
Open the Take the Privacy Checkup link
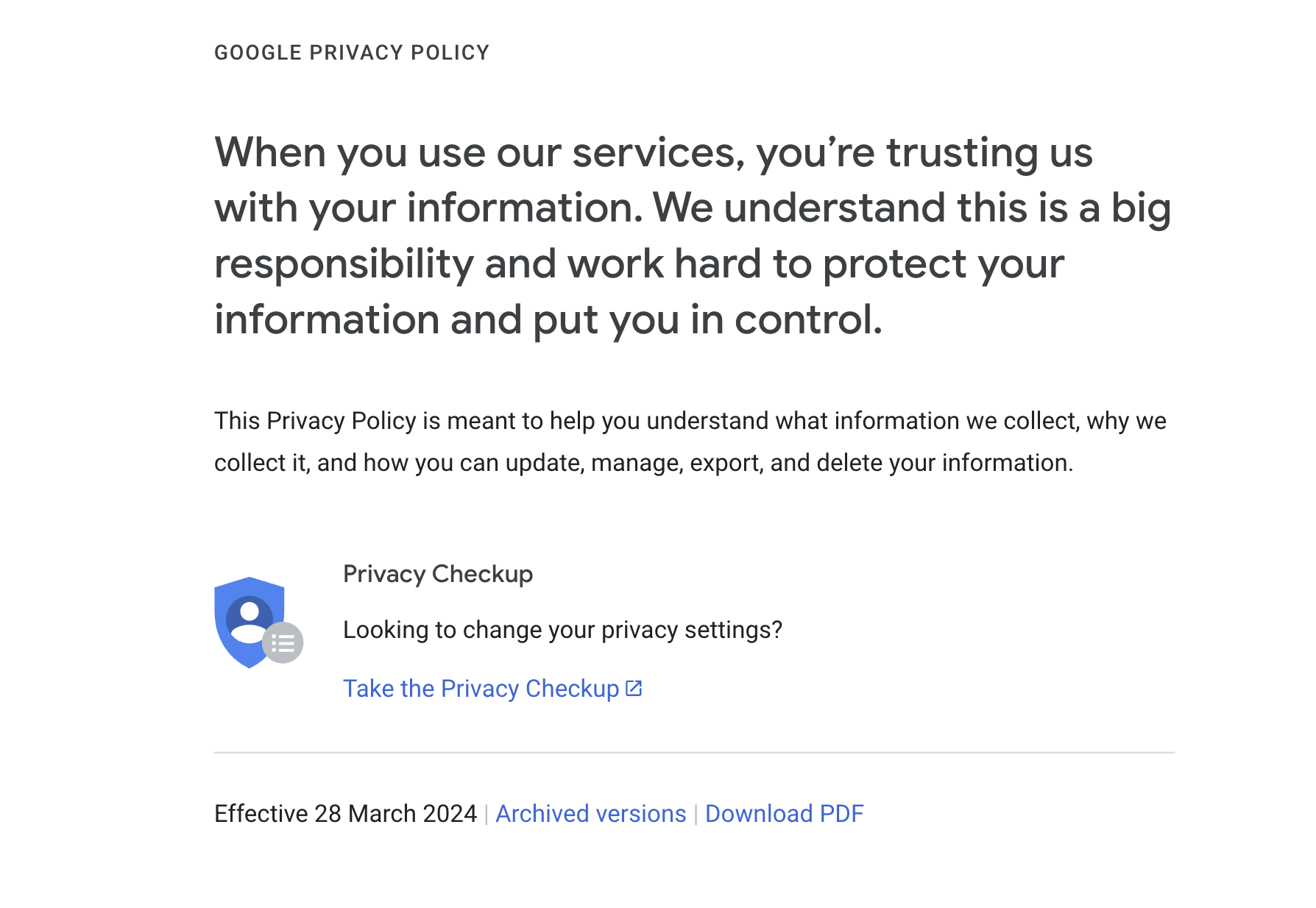(x=492, y=689)
